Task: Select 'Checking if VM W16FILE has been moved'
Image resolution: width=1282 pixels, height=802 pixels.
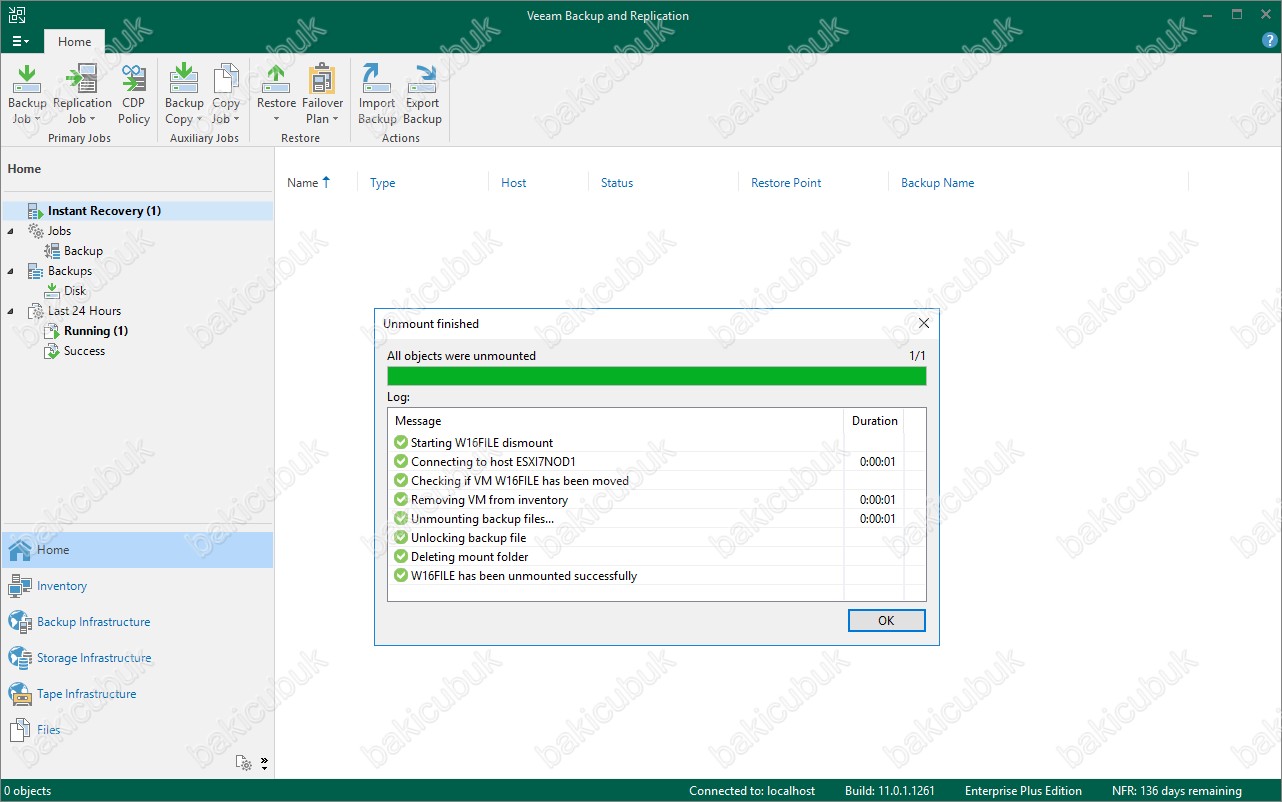Action: pyautogui.click(x=656, y=481)
